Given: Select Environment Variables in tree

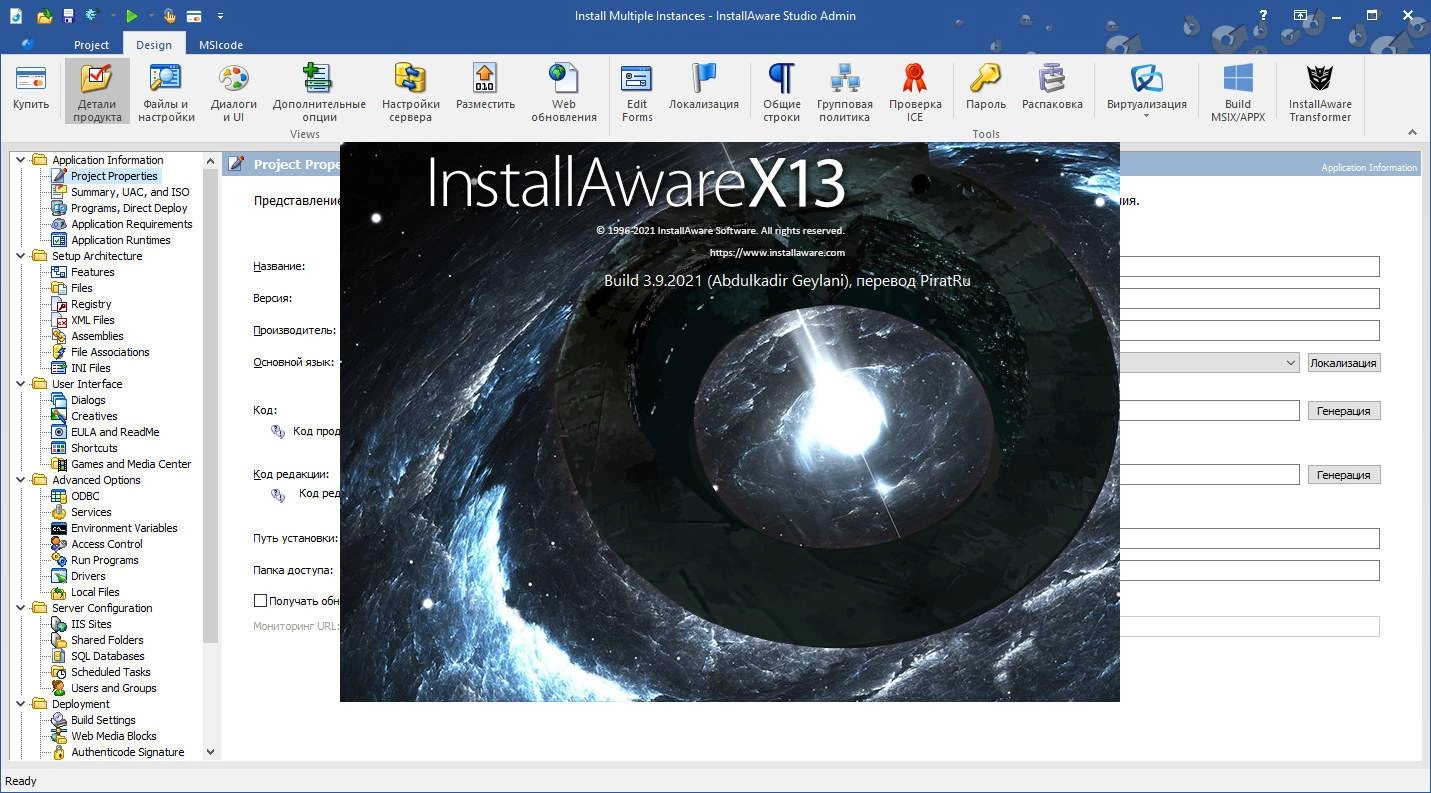Looking at the screenshot, I should 124,528.
